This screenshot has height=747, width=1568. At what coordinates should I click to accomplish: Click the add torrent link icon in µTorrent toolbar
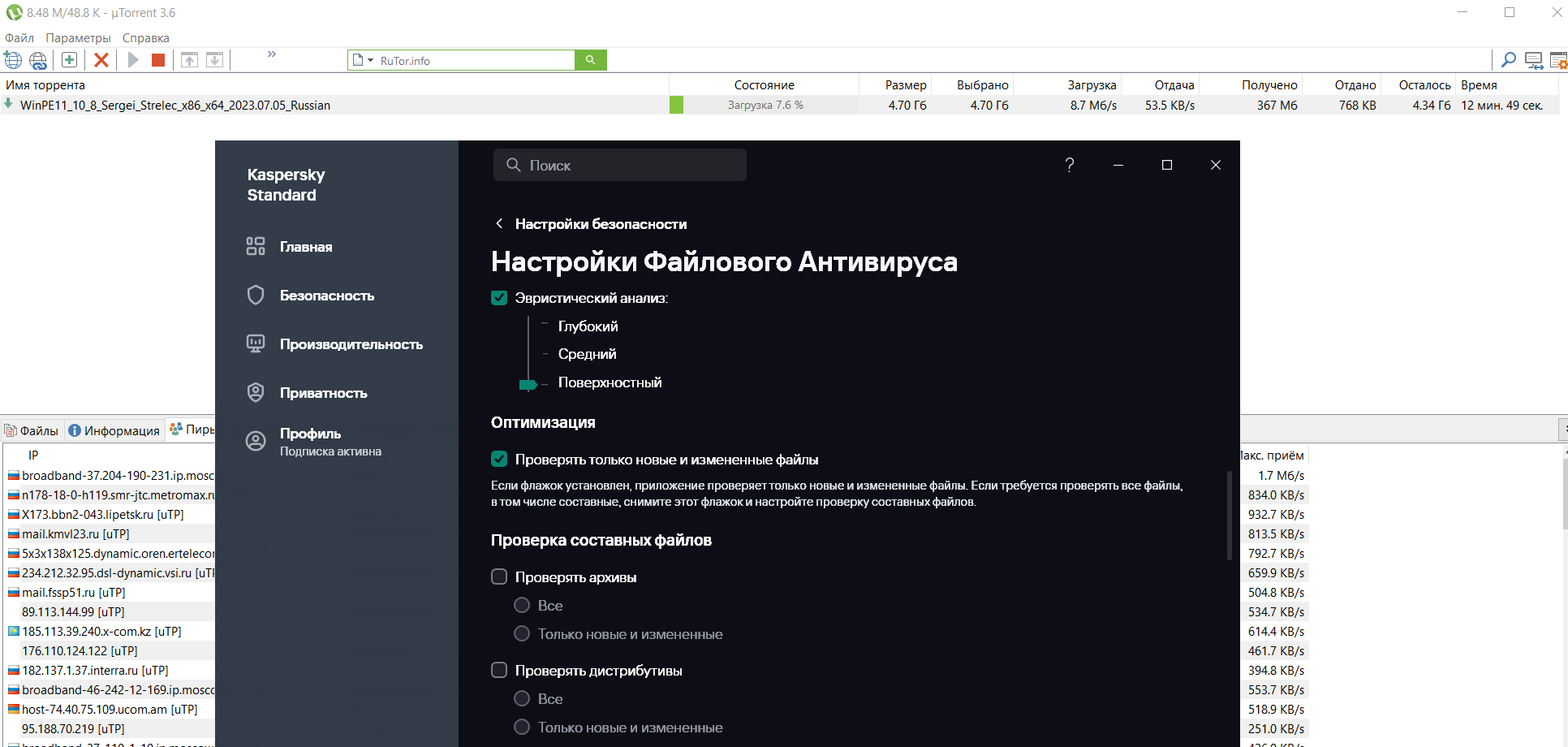pyautogui.click(x=38, y=60)
